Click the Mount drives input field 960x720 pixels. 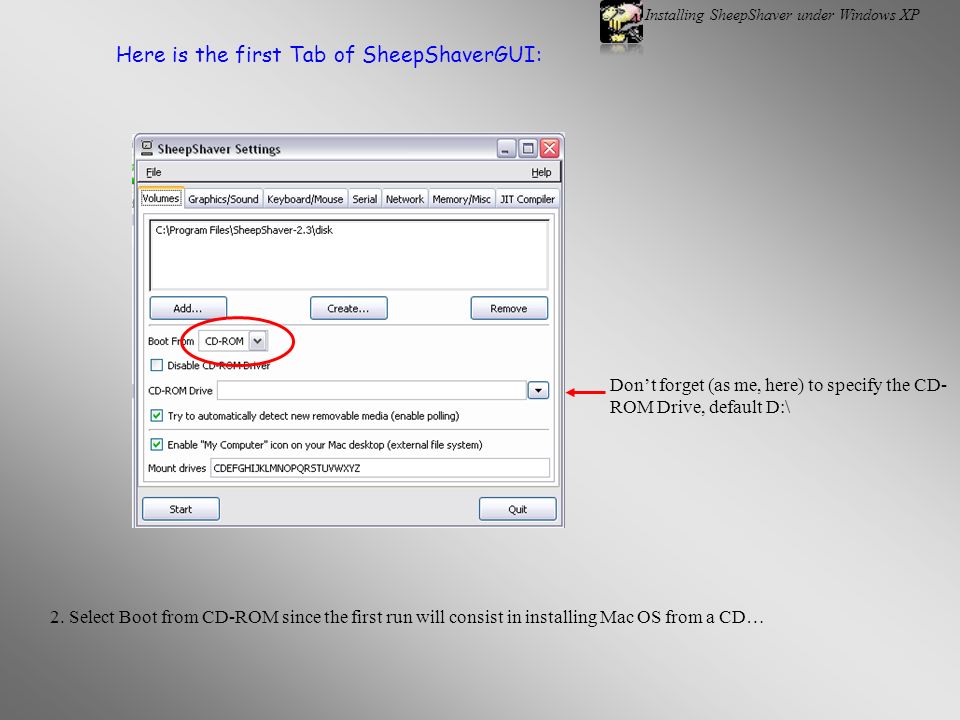click(380, 468)
